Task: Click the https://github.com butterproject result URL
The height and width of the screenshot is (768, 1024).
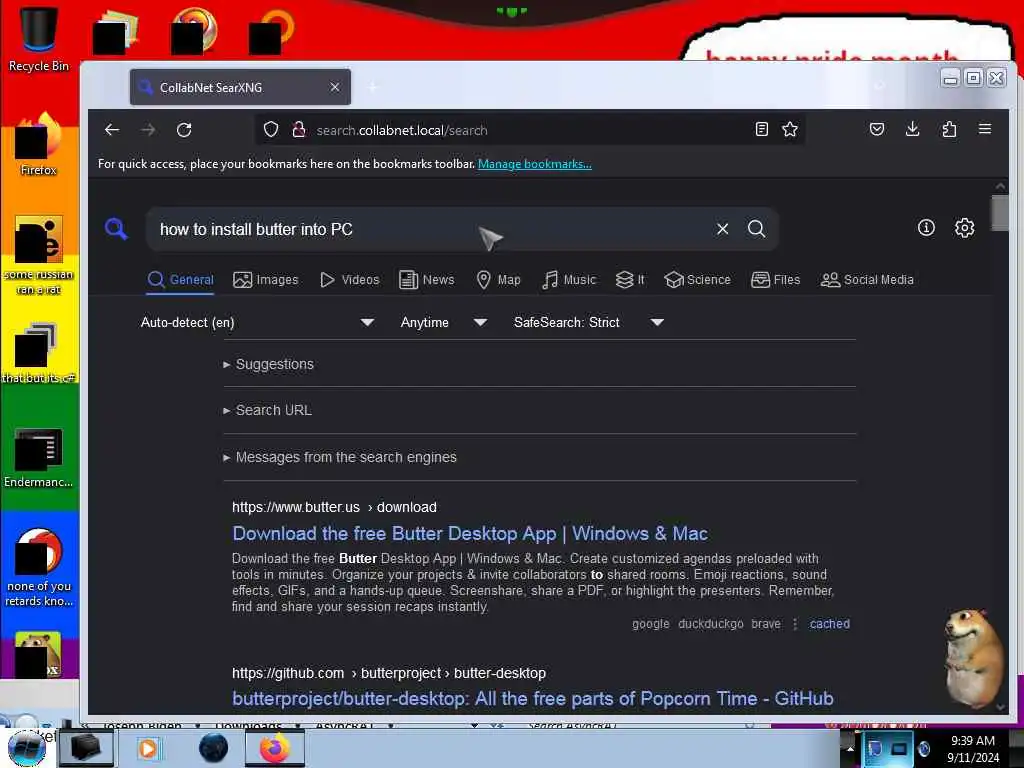Action: (389, 673)
